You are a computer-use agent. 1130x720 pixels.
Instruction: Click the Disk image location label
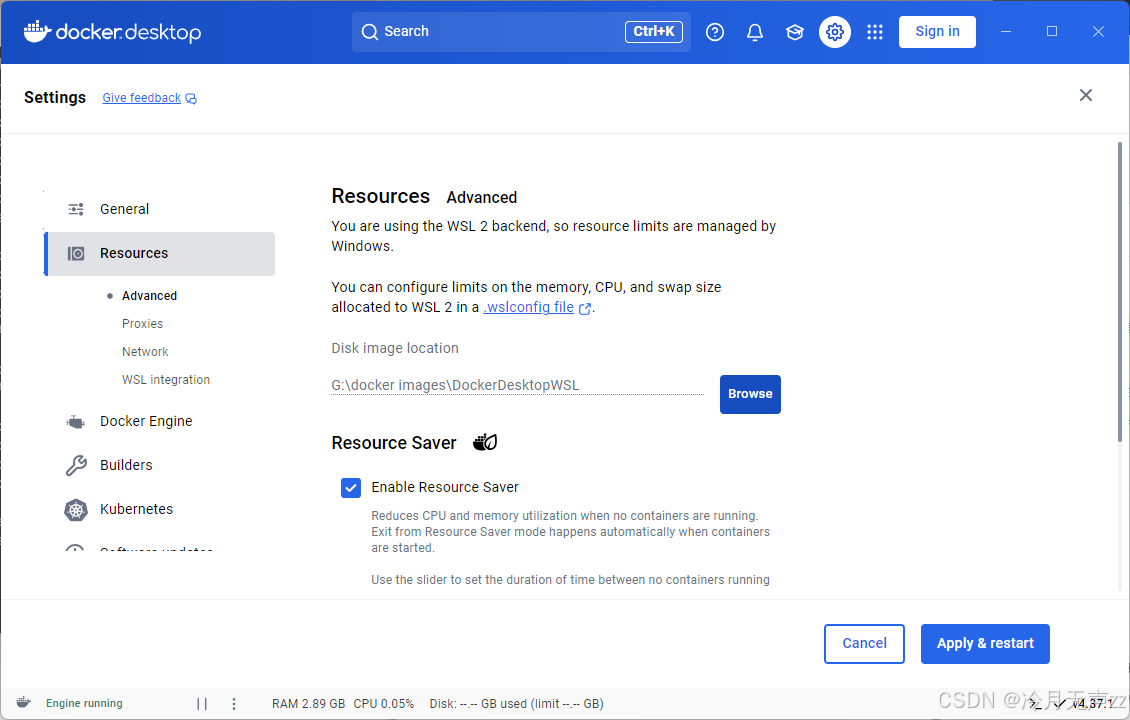(x=395, y=348)
